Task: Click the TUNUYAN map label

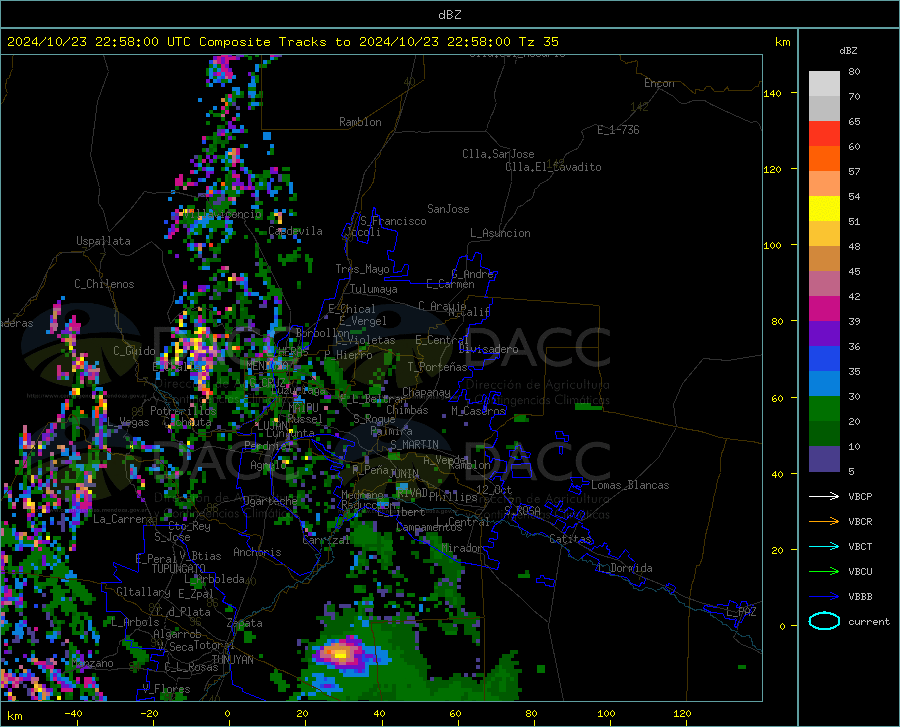Action: point(232,659)
